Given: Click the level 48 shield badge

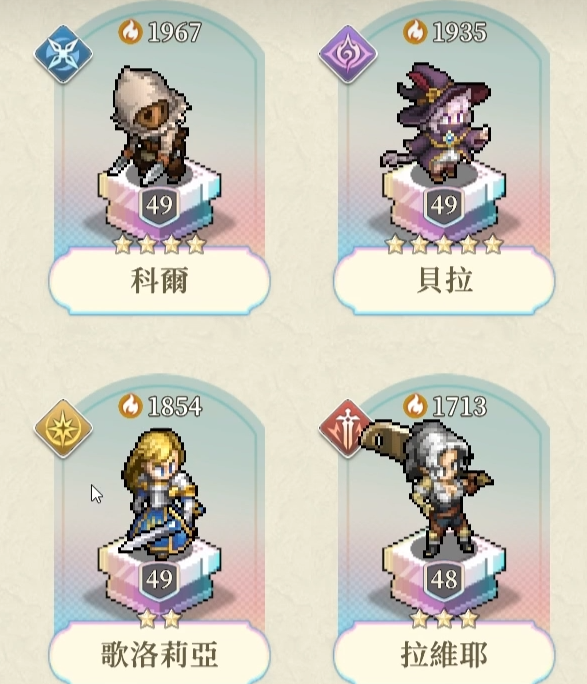Looking at the screenshot, I should (444, 580).
